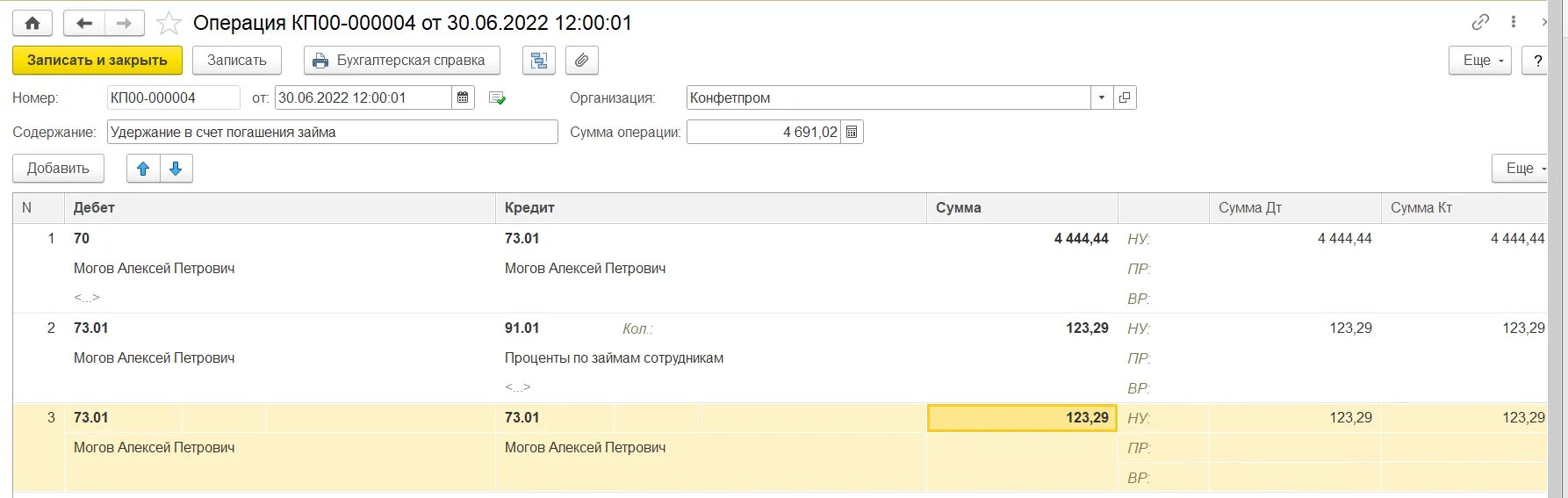Open the Конфетпром organization card
1568x498 pixels.
[1125, 97]
